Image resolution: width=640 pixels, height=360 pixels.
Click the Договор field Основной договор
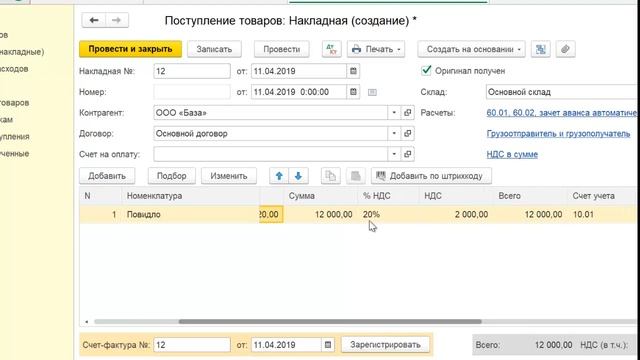point(271,133)
